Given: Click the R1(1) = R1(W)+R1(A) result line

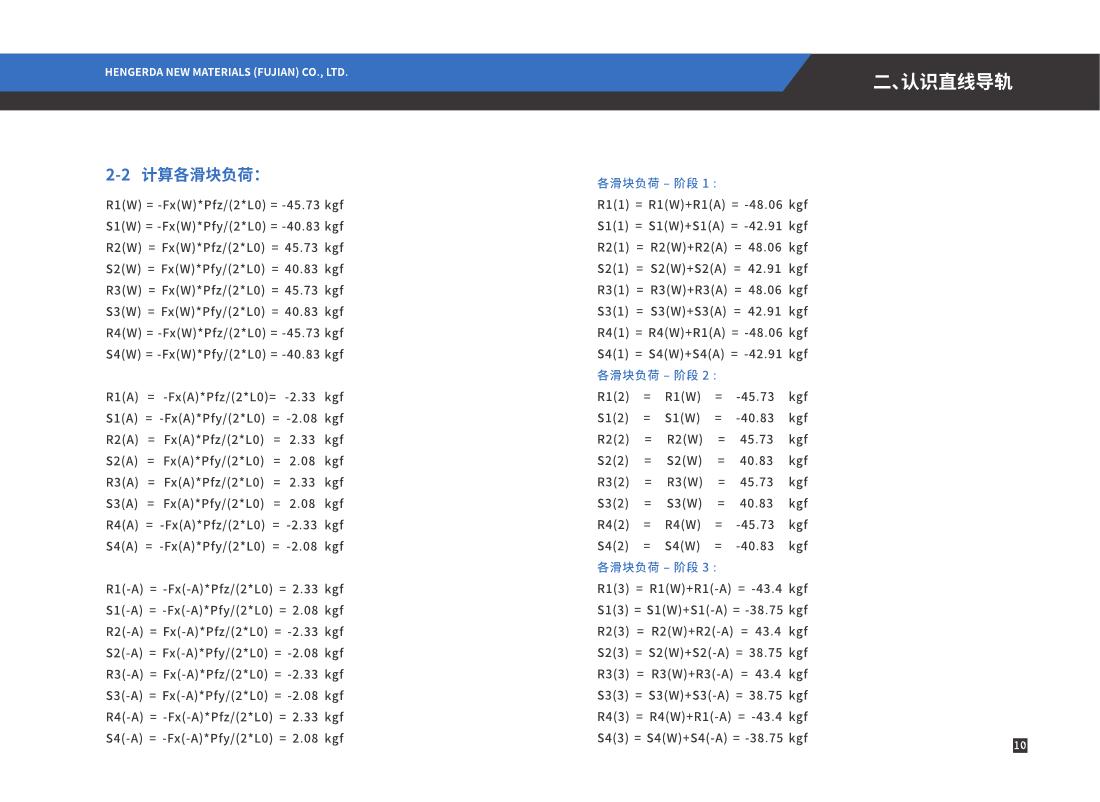Looking at the screenshot, I should point(702,205).
